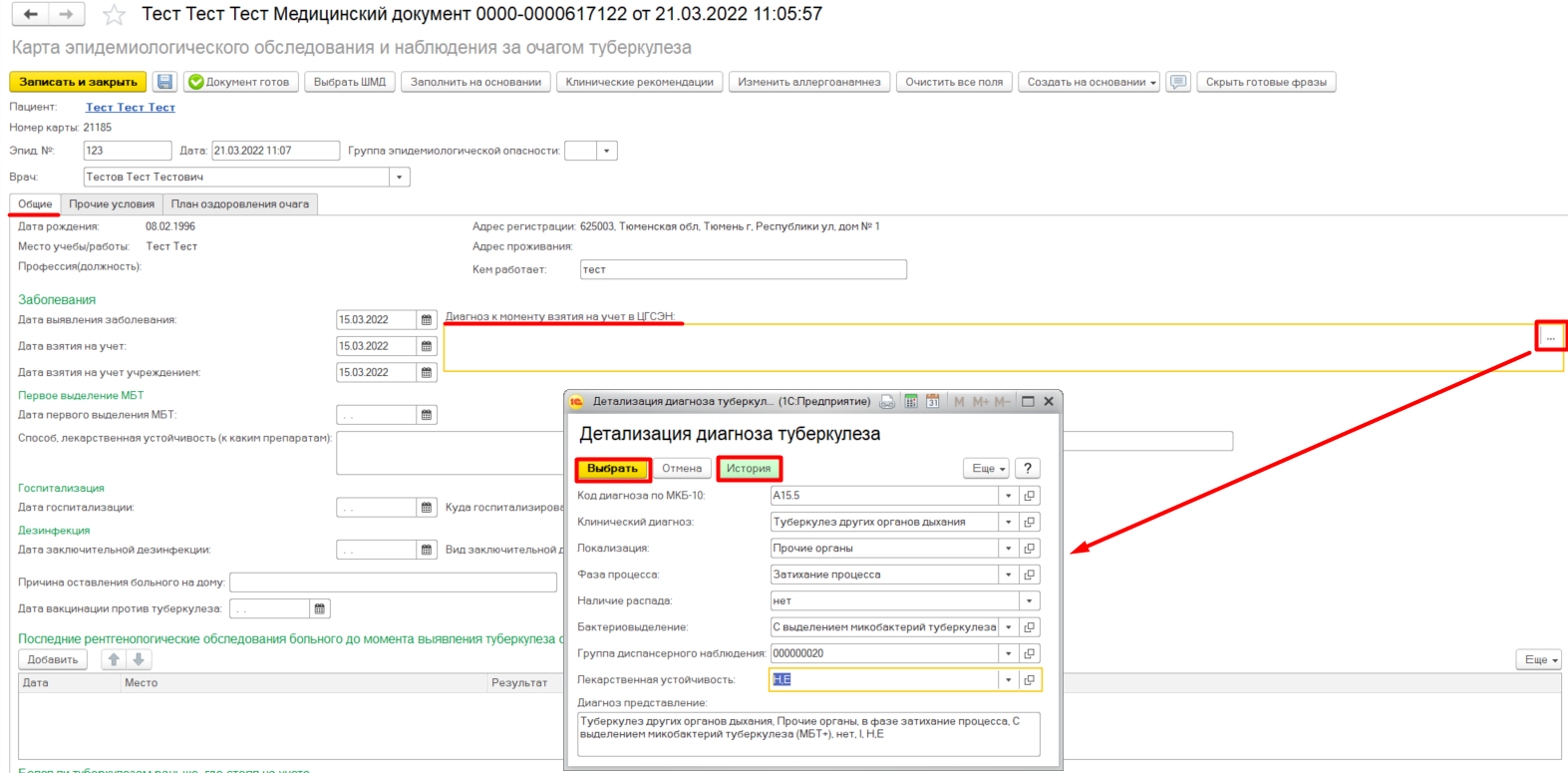Add document to favorites star
The width and height of the screenshot is (1568, 773).
coord(114,15)
